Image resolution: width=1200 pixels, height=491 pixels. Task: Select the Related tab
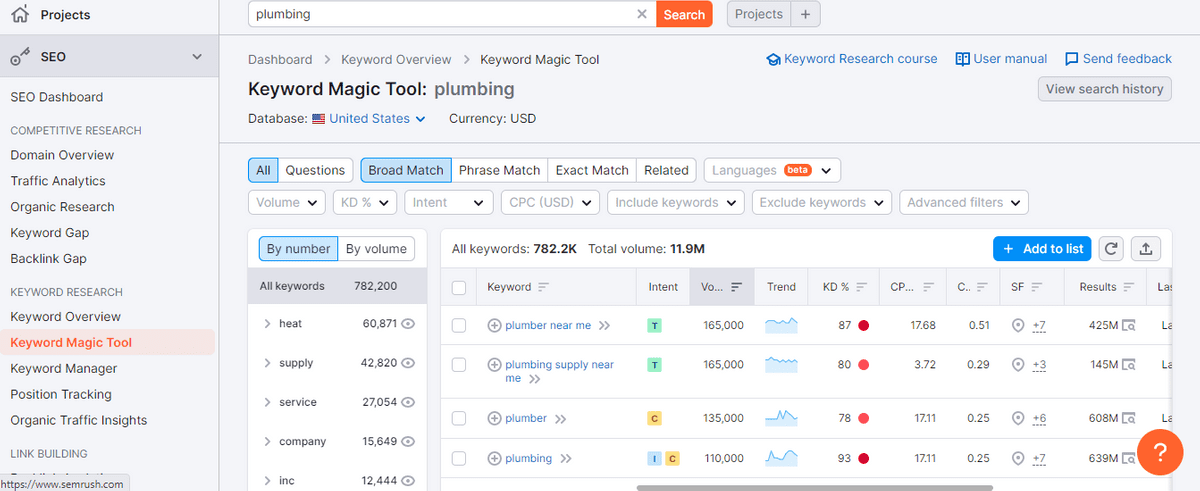666,170
